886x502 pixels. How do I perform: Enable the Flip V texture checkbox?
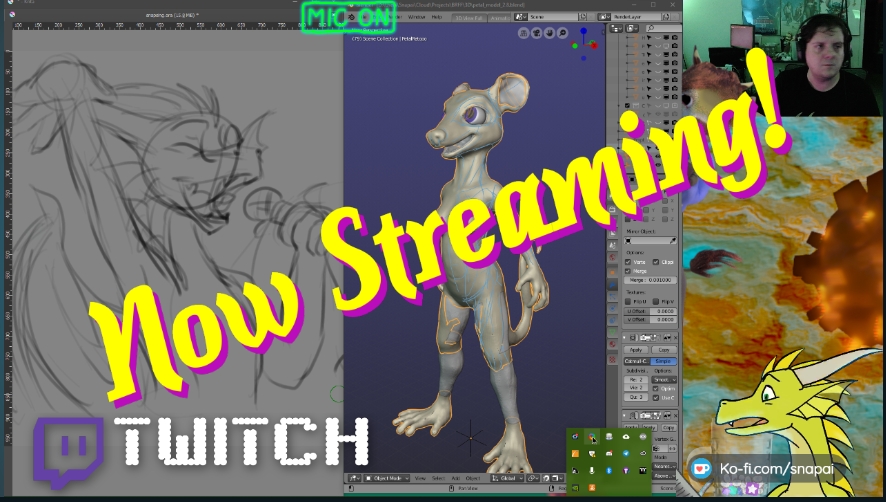tap(656, 301)
